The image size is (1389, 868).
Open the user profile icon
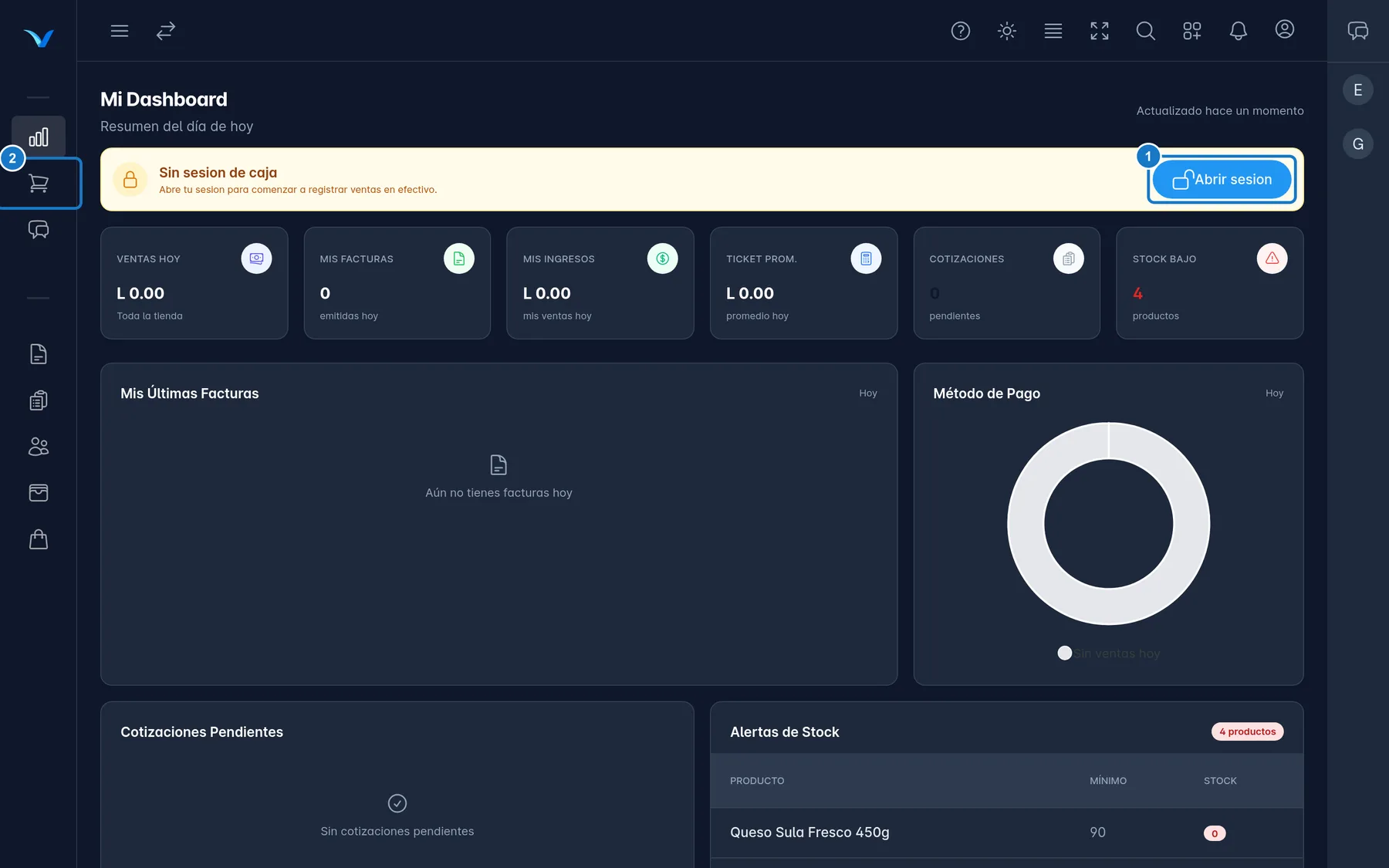[1285, 29]
